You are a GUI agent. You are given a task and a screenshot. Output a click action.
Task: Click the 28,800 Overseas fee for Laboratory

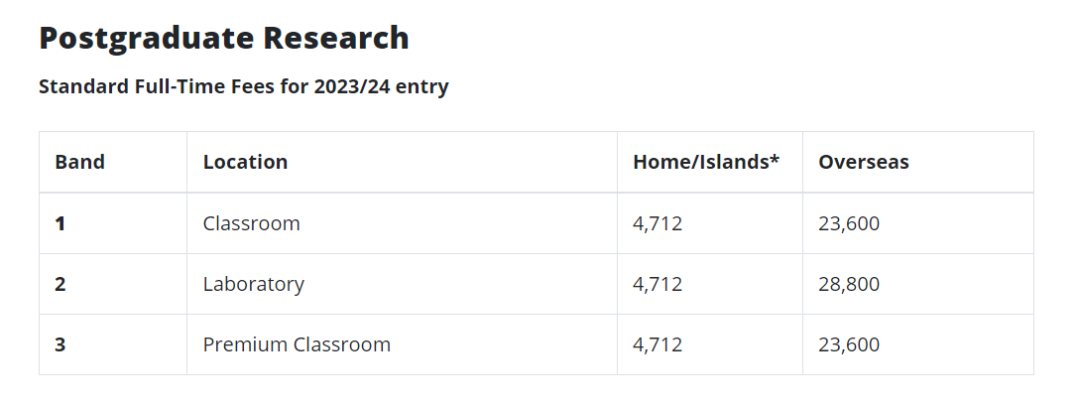coord(849,284)
